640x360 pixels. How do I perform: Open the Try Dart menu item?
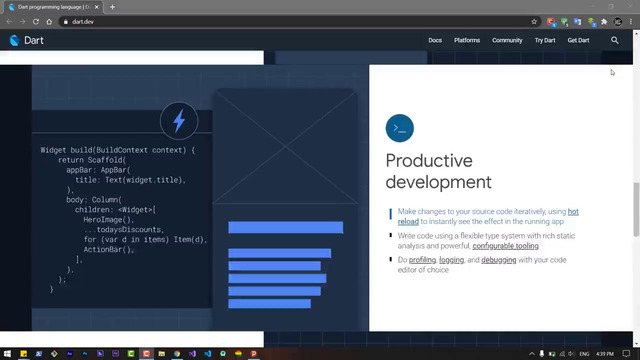545,40
